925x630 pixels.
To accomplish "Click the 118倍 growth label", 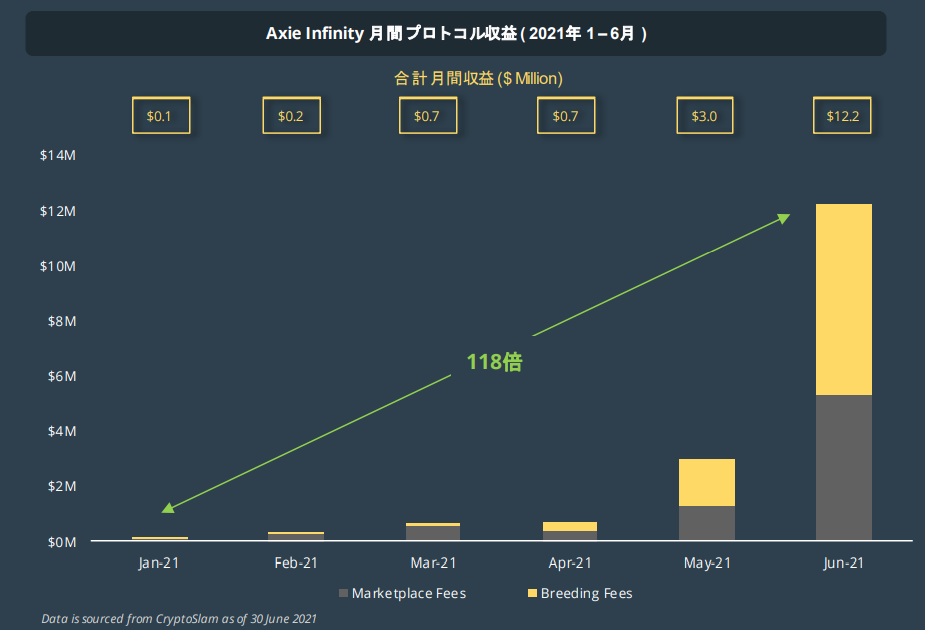I will 494,362.
